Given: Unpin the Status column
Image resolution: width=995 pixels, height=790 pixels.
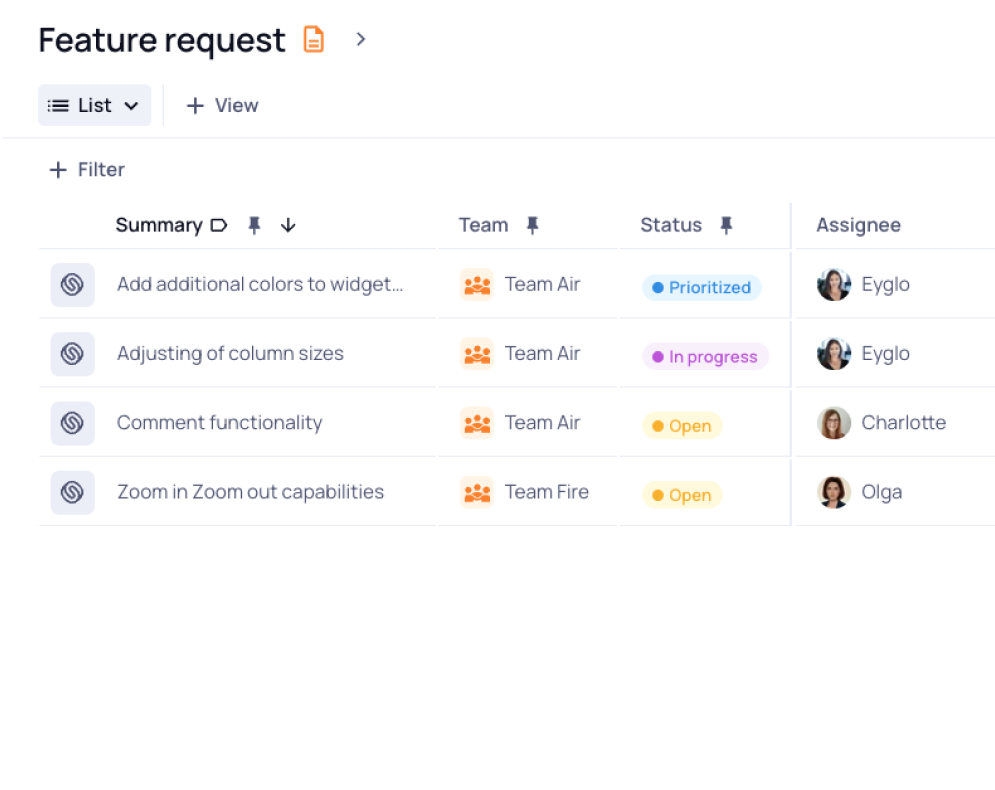Looking at the screenshot, I should (726, 225).
